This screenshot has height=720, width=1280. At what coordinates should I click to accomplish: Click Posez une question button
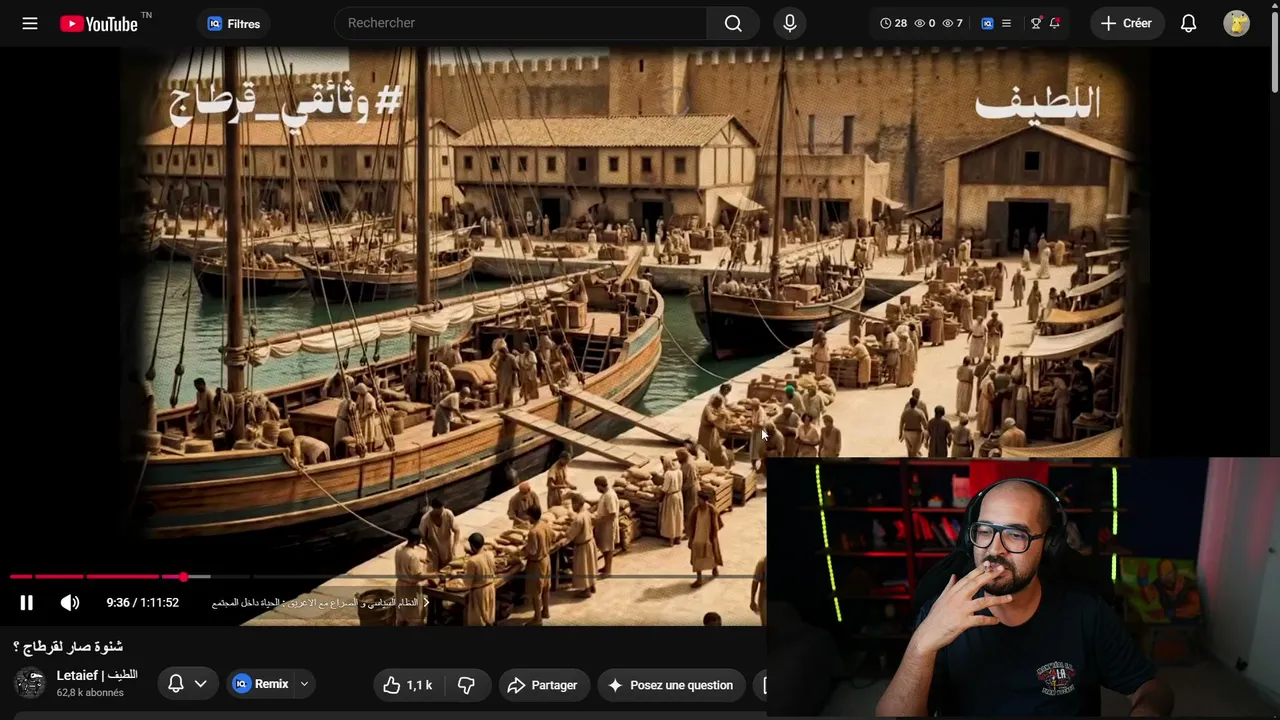pos(671,685)
